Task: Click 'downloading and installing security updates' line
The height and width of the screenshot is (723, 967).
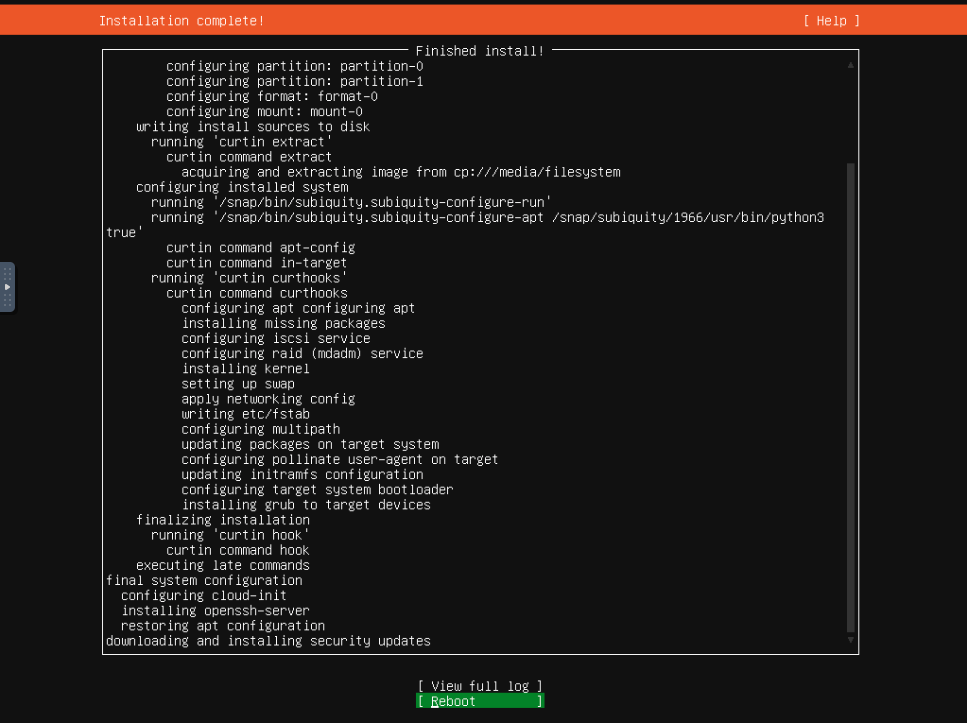Action: pyautogui.click(x=268, y=641)
